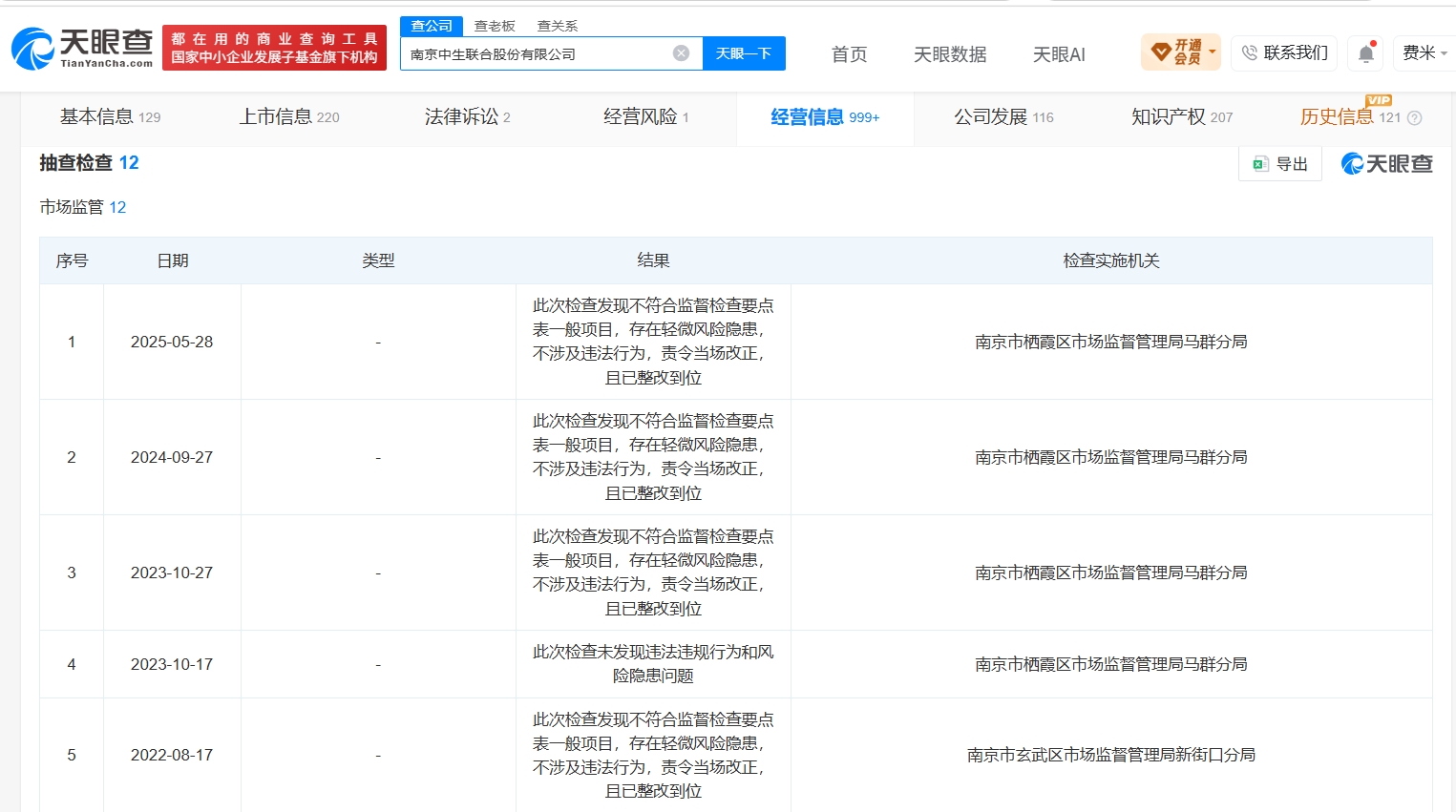This screenshot has width=1456, height=812.
Task: Open 天眼AI in the top navigation
Action: click(1059, 54)
